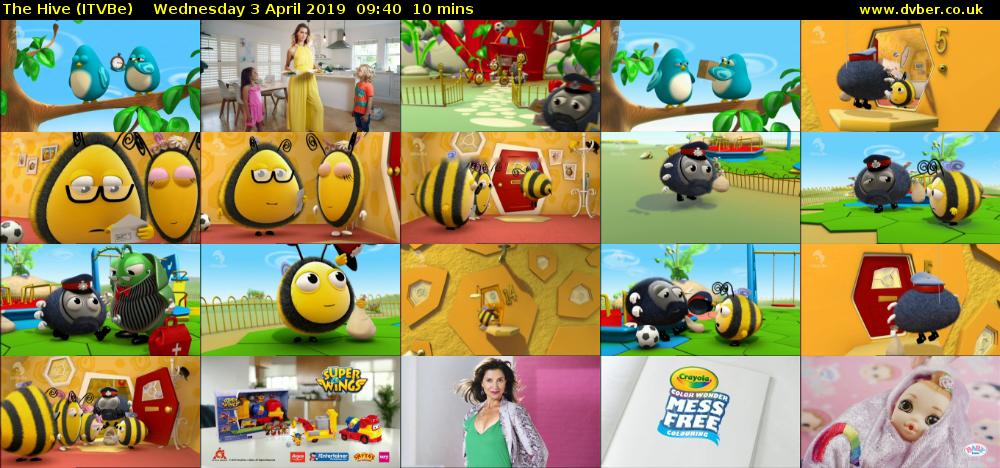This screenshot has height=468, width=1000.
Task: Open thumbnail of woman in green top and silver jacket
Action: click(x=501, y=412)
